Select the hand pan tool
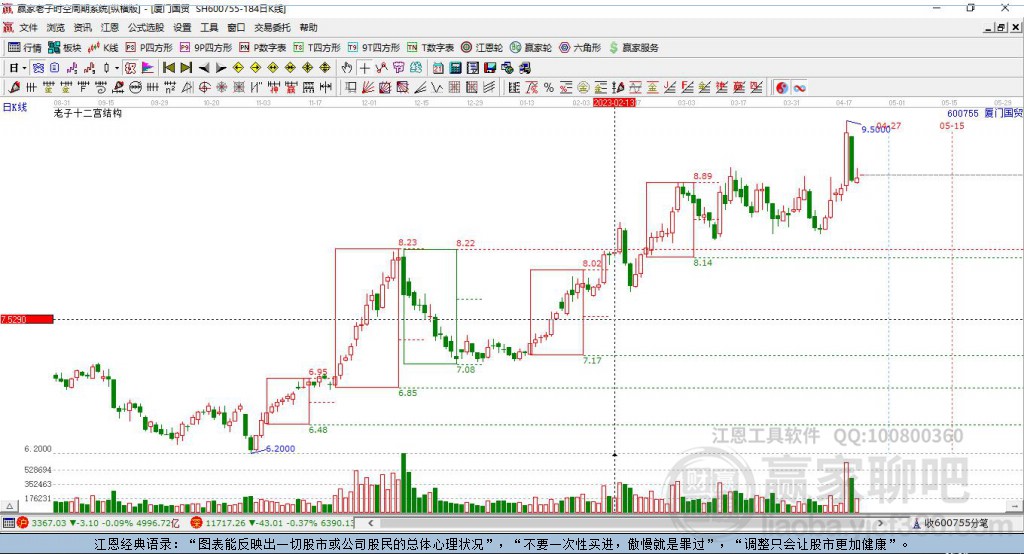Image resolution: width=1024 pixels, height=554 pixels. 347,68
